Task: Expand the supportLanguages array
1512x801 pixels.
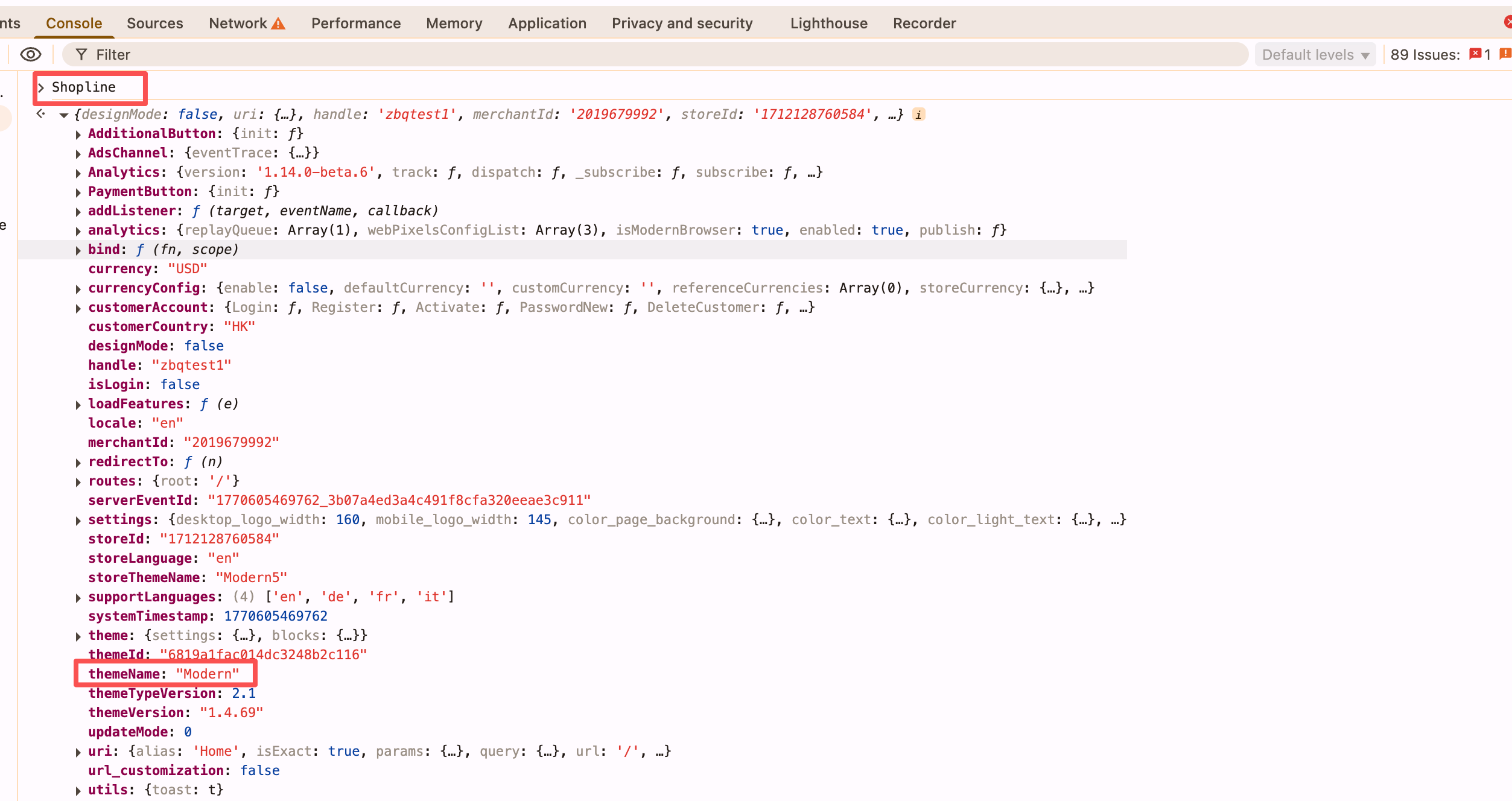Action: point(78,598)
